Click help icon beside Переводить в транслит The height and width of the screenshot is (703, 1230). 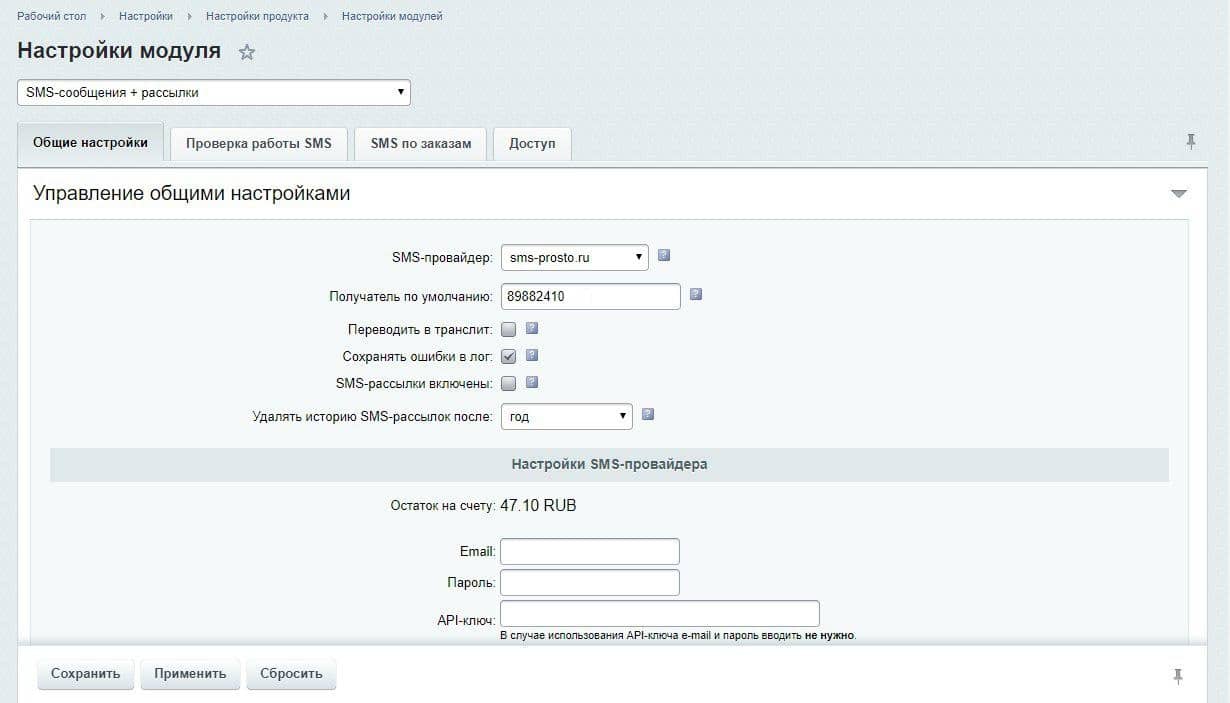[x=532, y=328]
